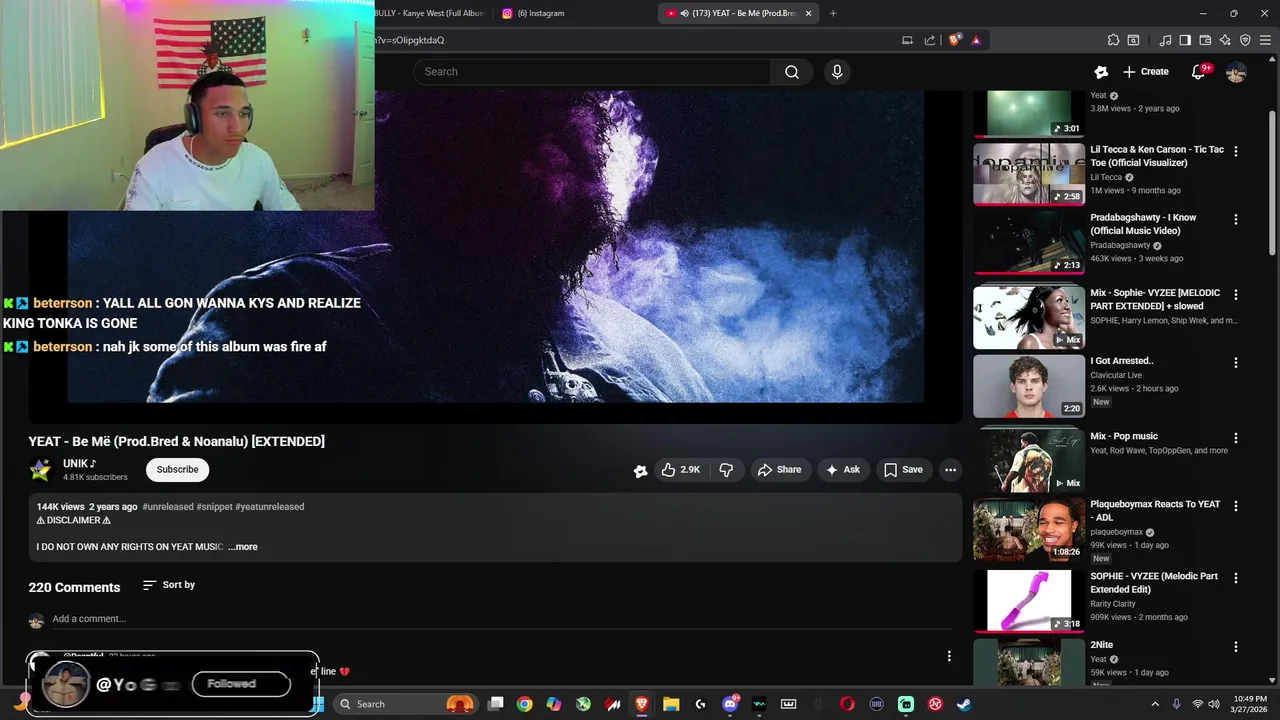Open YouTube account avatar menu
This screenshot has height=720, width=1280.
coord(1236,72)
